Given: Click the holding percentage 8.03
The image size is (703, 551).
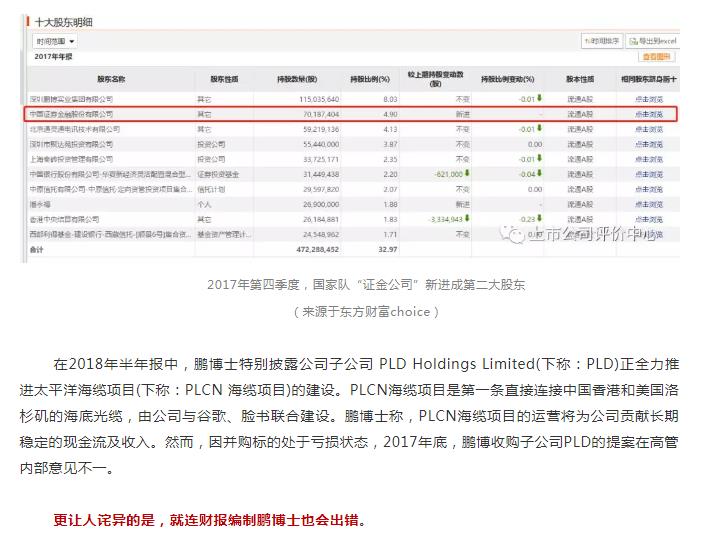Looking at the screenshot, I should (391, 99).
